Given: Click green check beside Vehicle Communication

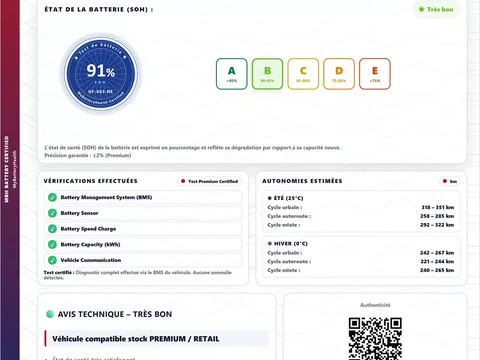Looking at the screenshot, I should tap(52, 260).
